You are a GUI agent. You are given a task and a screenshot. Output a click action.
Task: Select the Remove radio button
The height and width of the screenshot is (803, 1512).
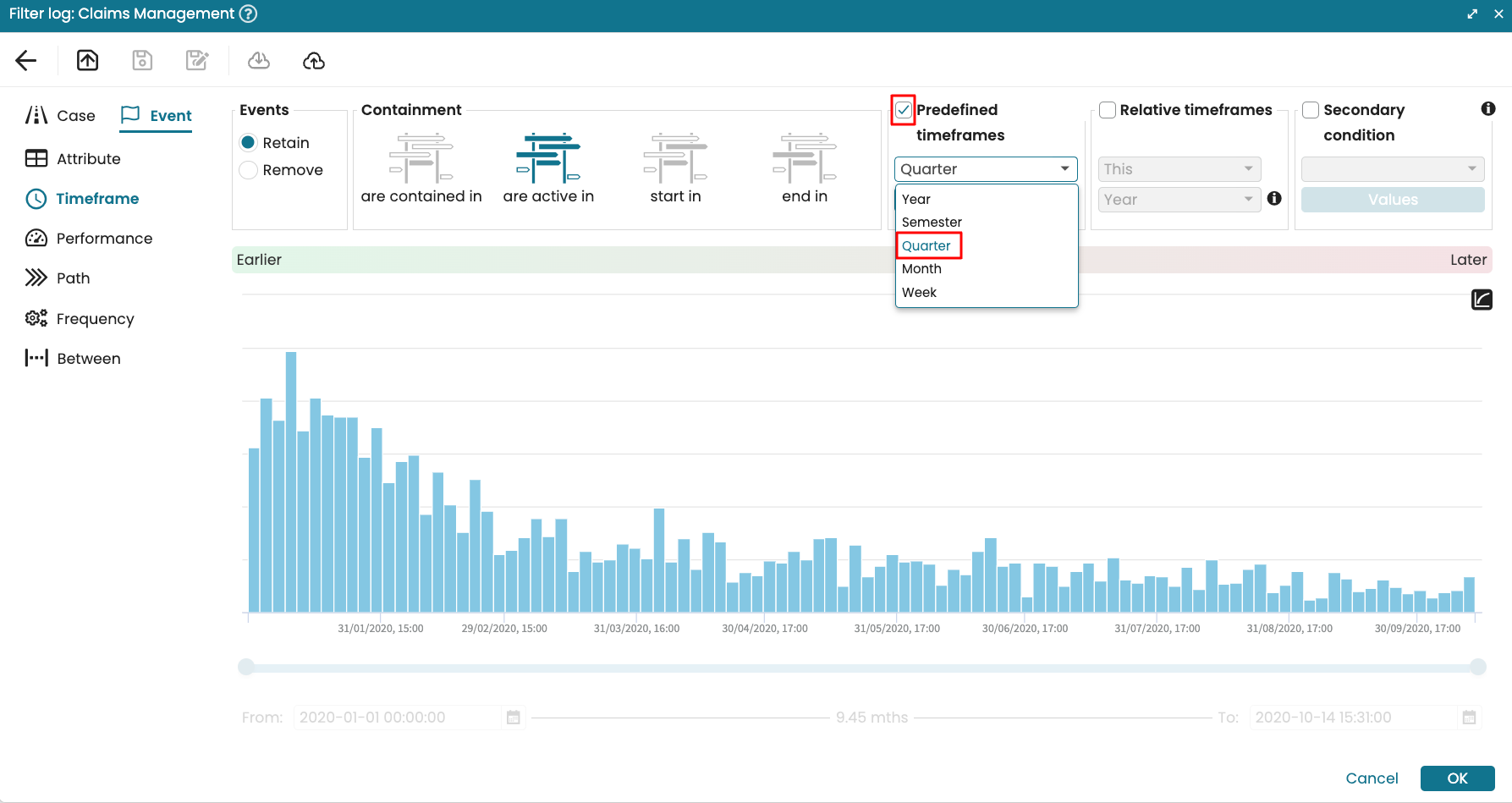click(249, 170)
